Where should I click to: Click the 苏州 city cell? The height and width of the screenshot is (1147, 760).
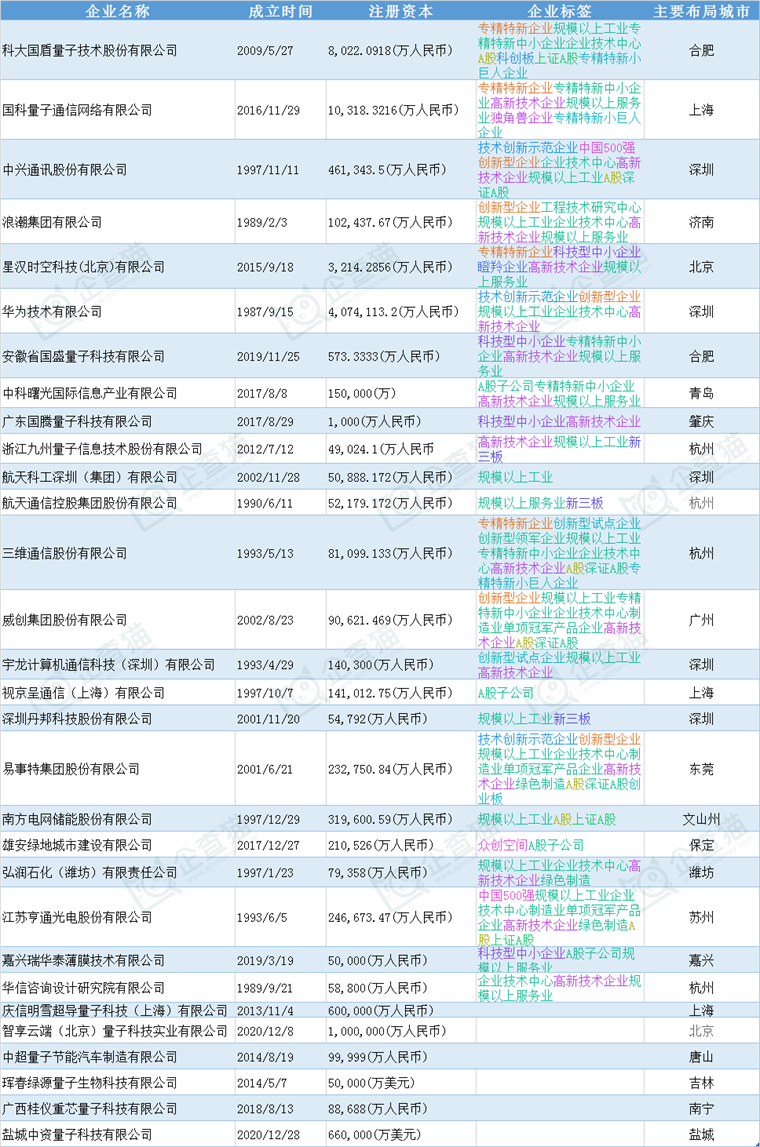701,917
